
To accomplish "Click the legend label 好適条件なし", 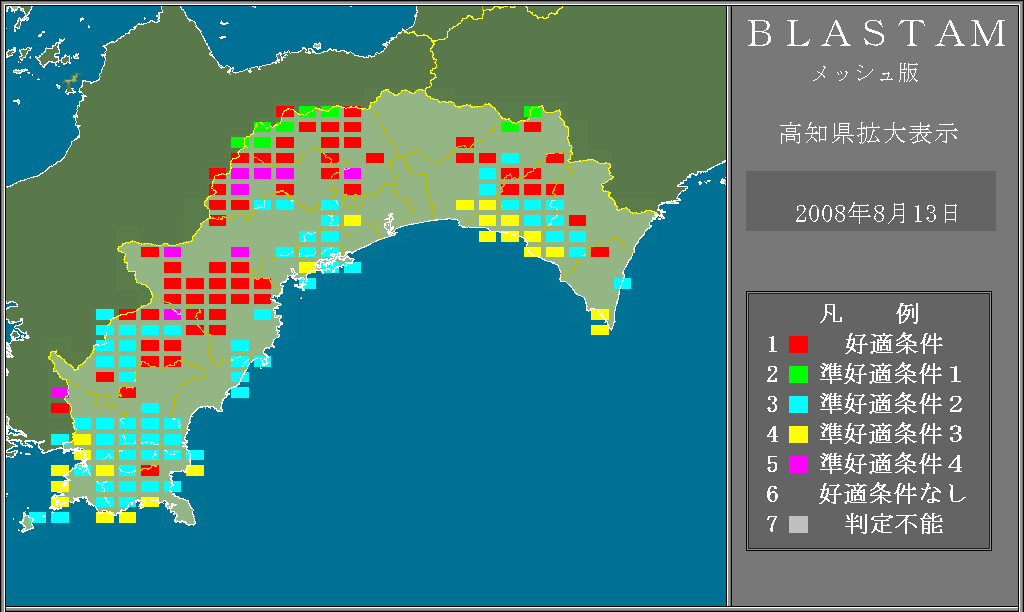I will point(893,494).
